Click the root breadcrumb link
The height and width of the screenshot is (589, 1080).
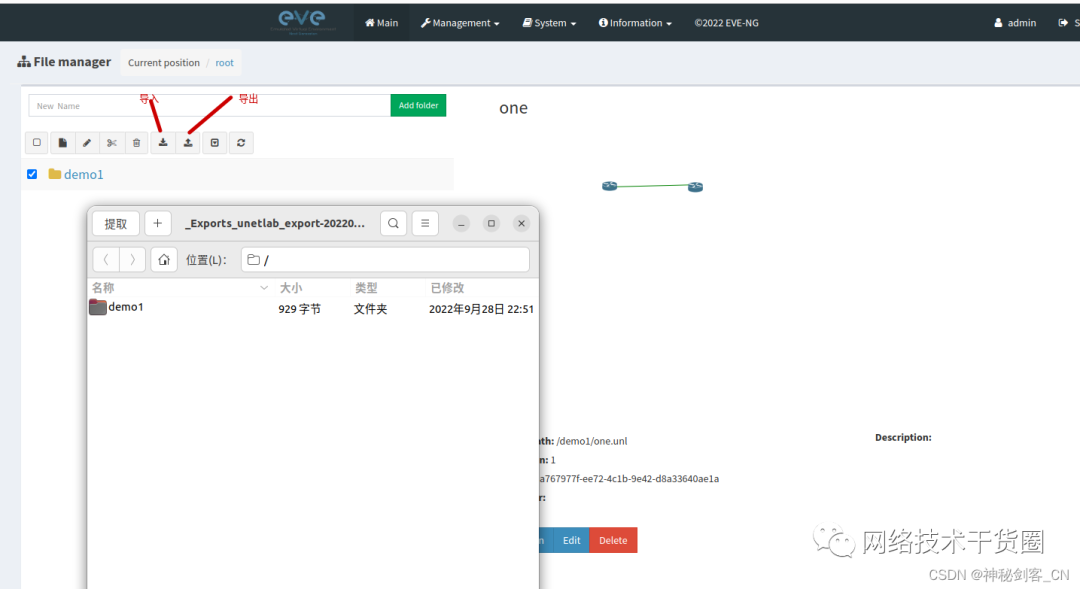[x=225, y=63]
